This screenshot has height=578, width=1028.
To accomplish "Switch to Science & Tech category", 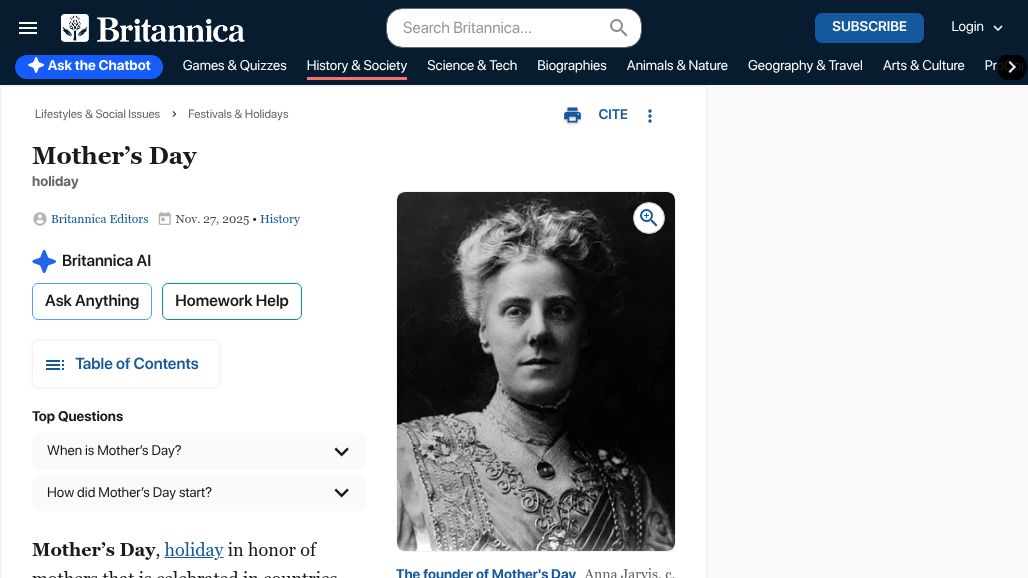I will coord(472,66).
